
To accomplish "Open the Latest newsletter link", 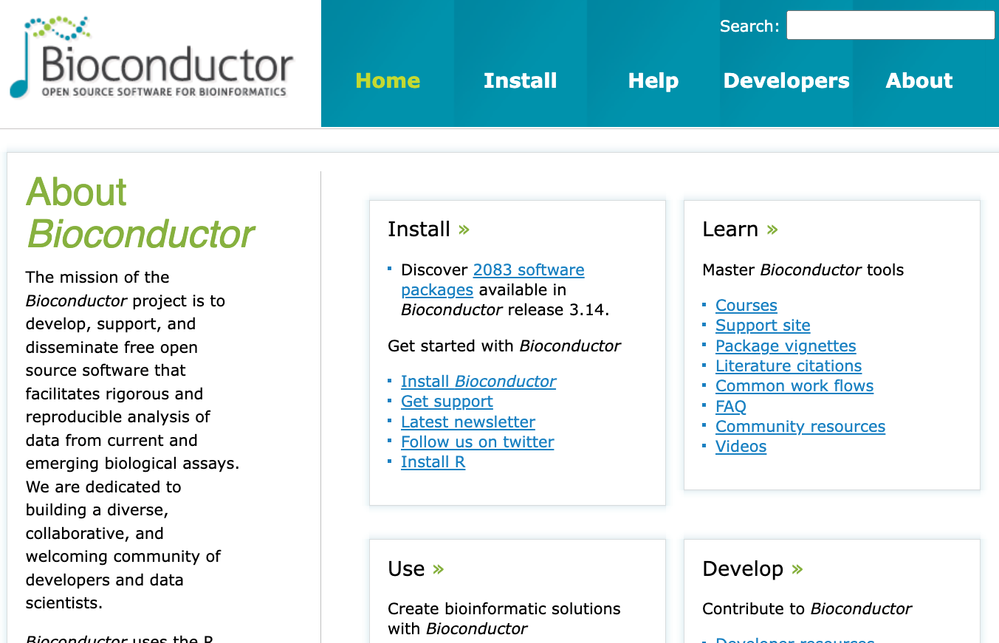I will (468, 422).
